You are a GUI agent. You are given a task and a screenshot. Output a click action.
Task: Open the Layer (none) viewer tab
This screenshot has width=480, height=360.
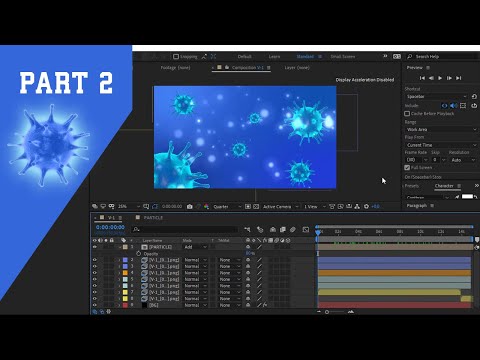point(297,68)
